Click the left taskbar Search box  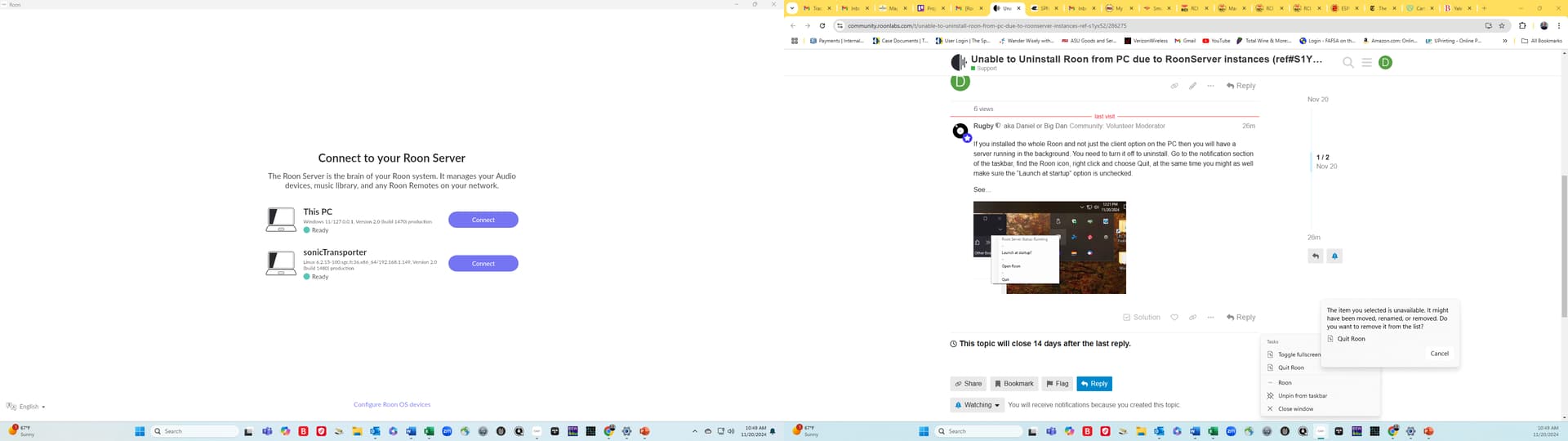[195, 431]
